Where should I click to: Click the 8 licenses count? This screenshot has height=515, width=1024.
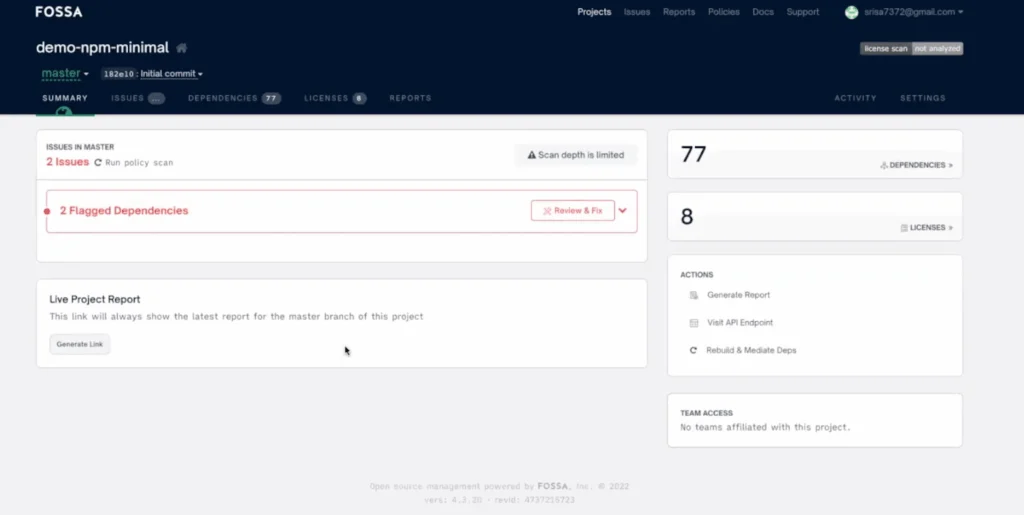(686, 217)
